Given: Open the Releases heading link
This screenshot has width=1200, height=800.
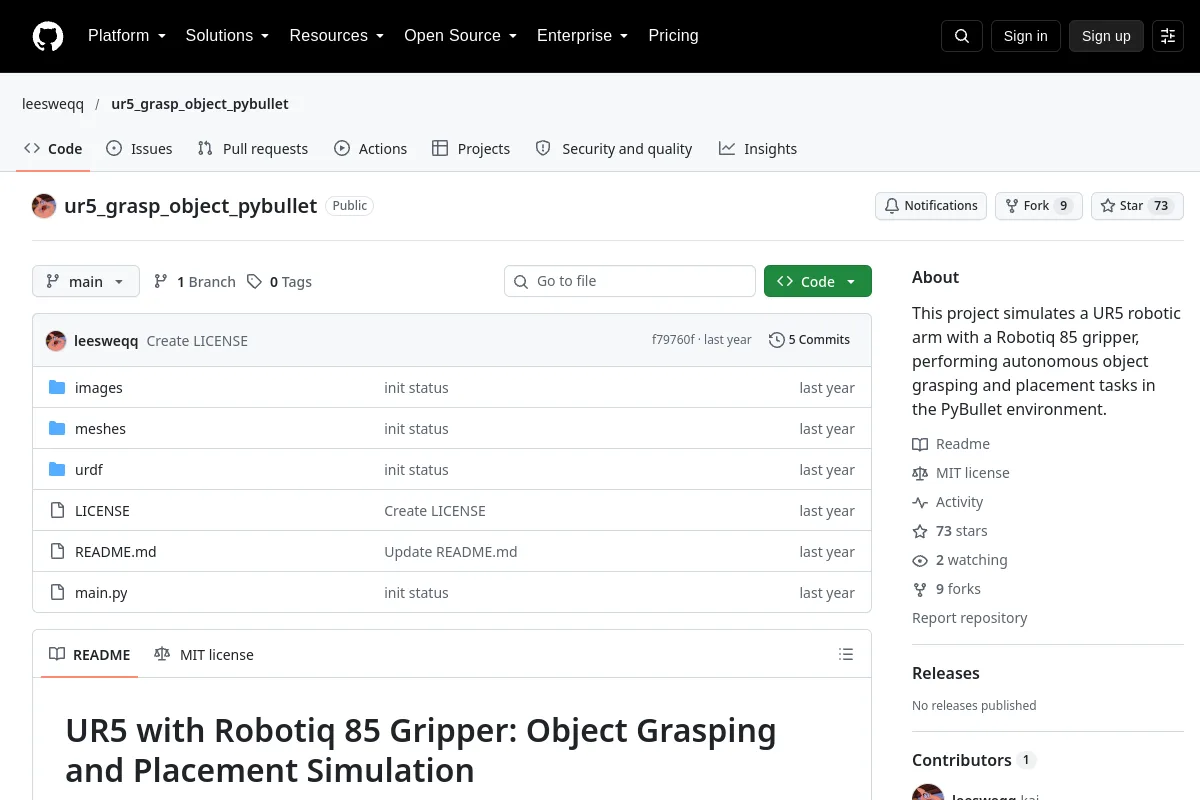Looking at the screenshot, I should [x=946, y=673].
